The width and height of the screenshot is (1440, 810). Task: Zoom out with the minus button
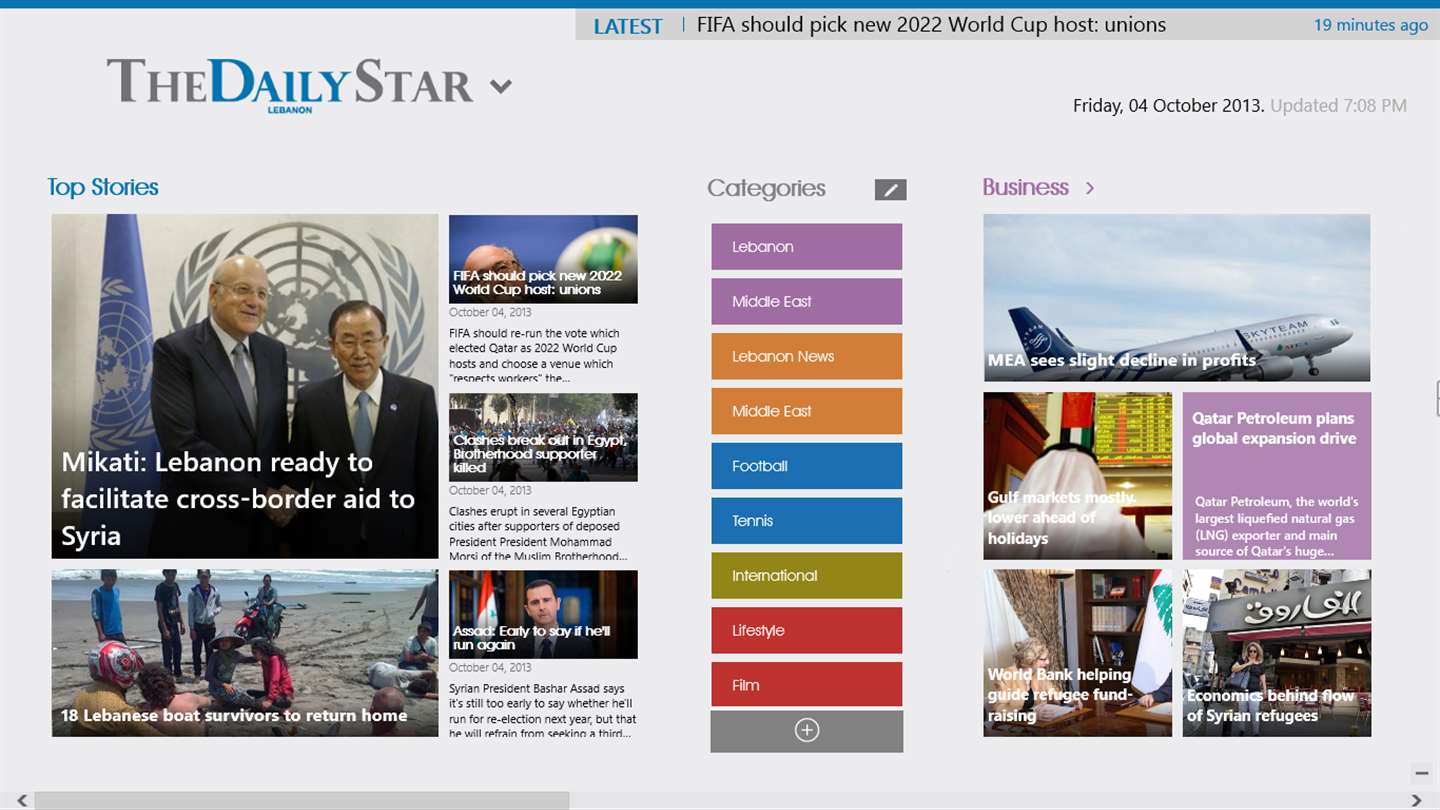click(1421, 773)
